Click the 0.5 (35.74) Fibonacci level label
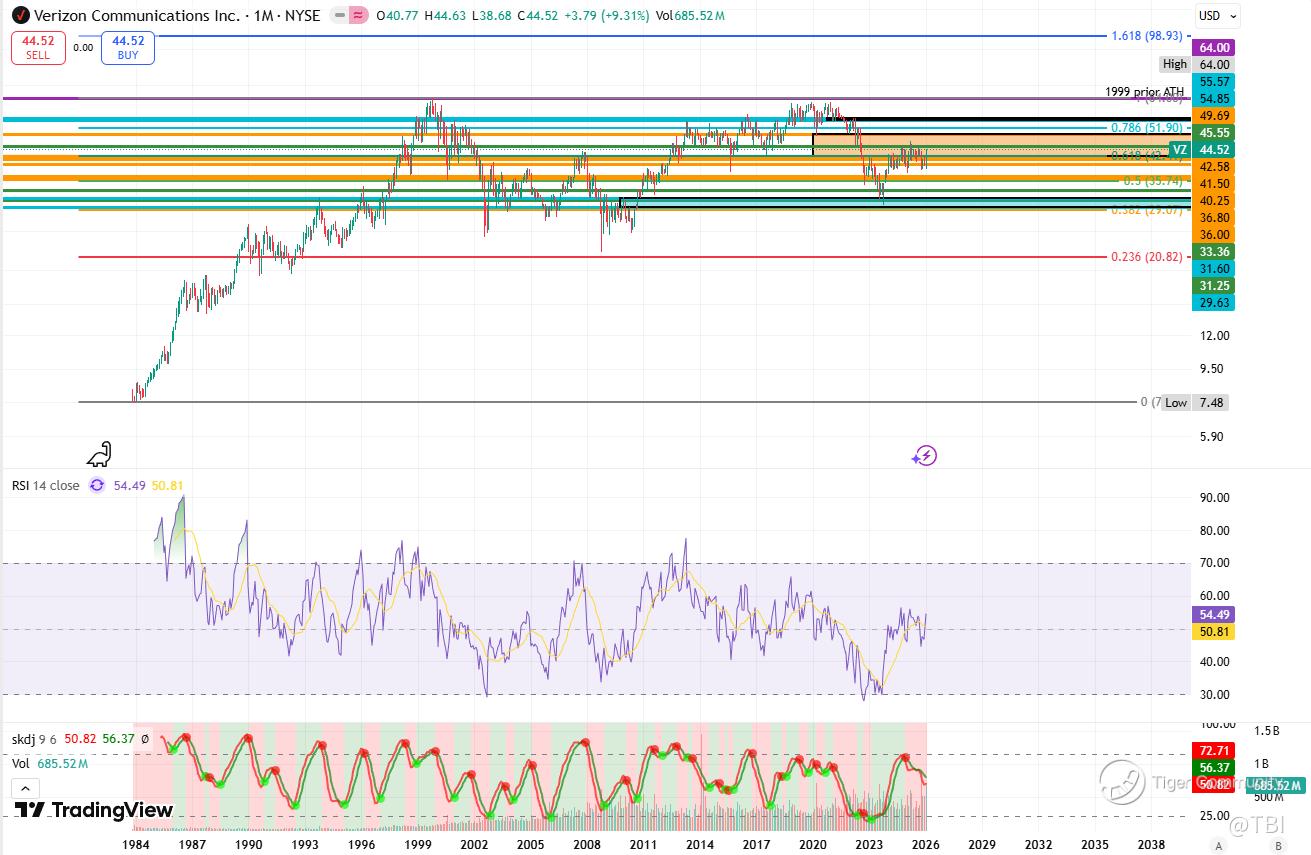Screen dimensions: 1311x855 point(1152,181)
